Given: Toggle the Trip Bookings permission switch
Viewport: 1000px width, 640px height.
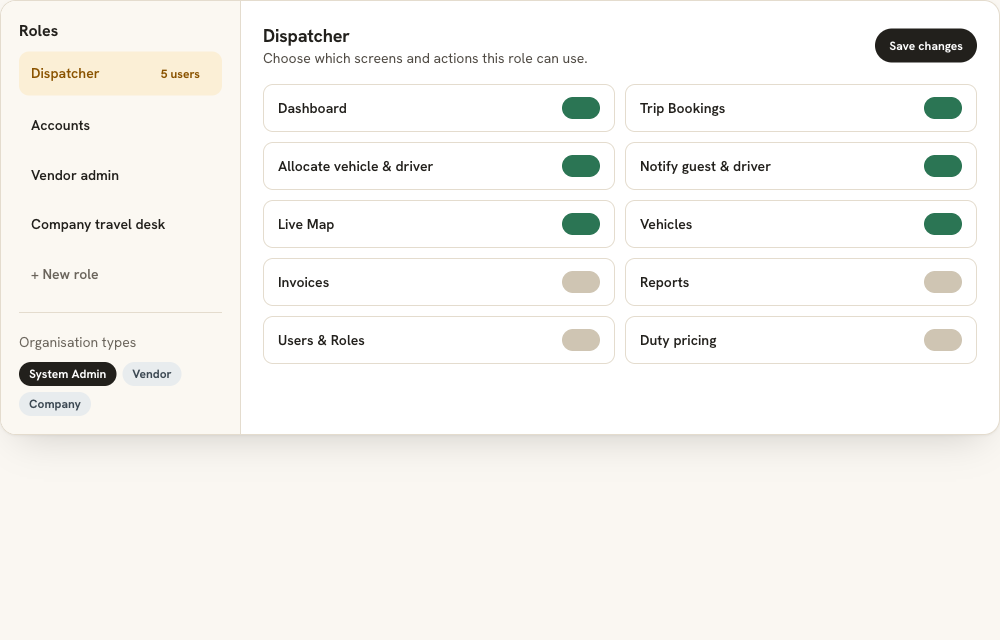Looking at the screenshot, I should [x=943, y=108].
